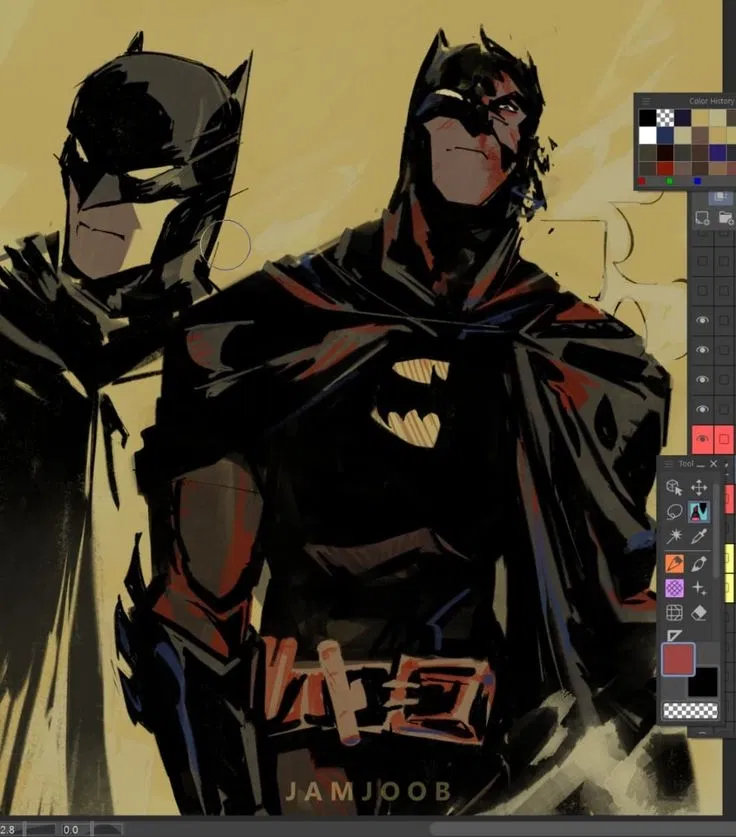Pick the black sub color swatch in Tool palette

[703, 682]
